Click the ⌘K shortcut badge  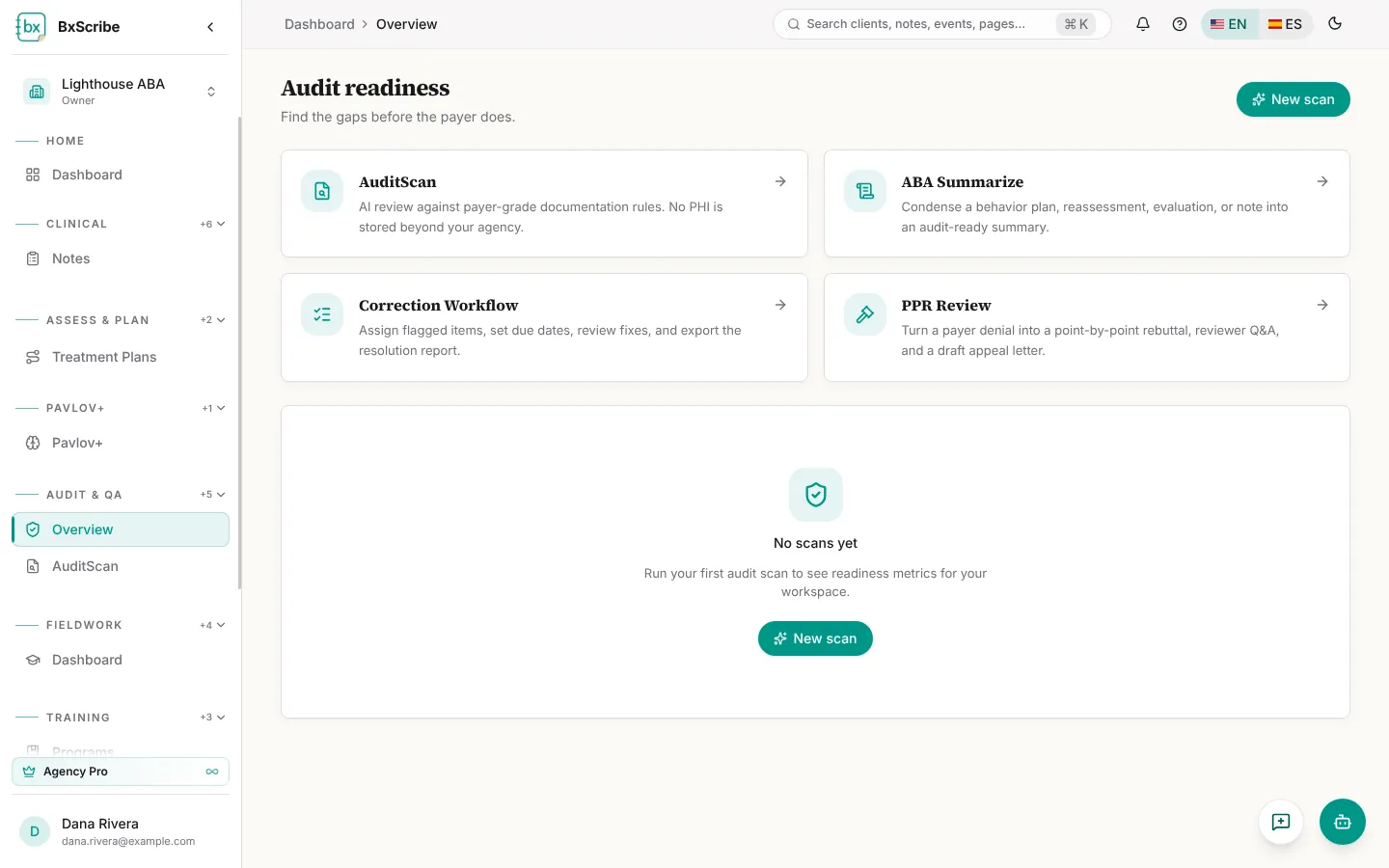click(x=1076, y=24)
